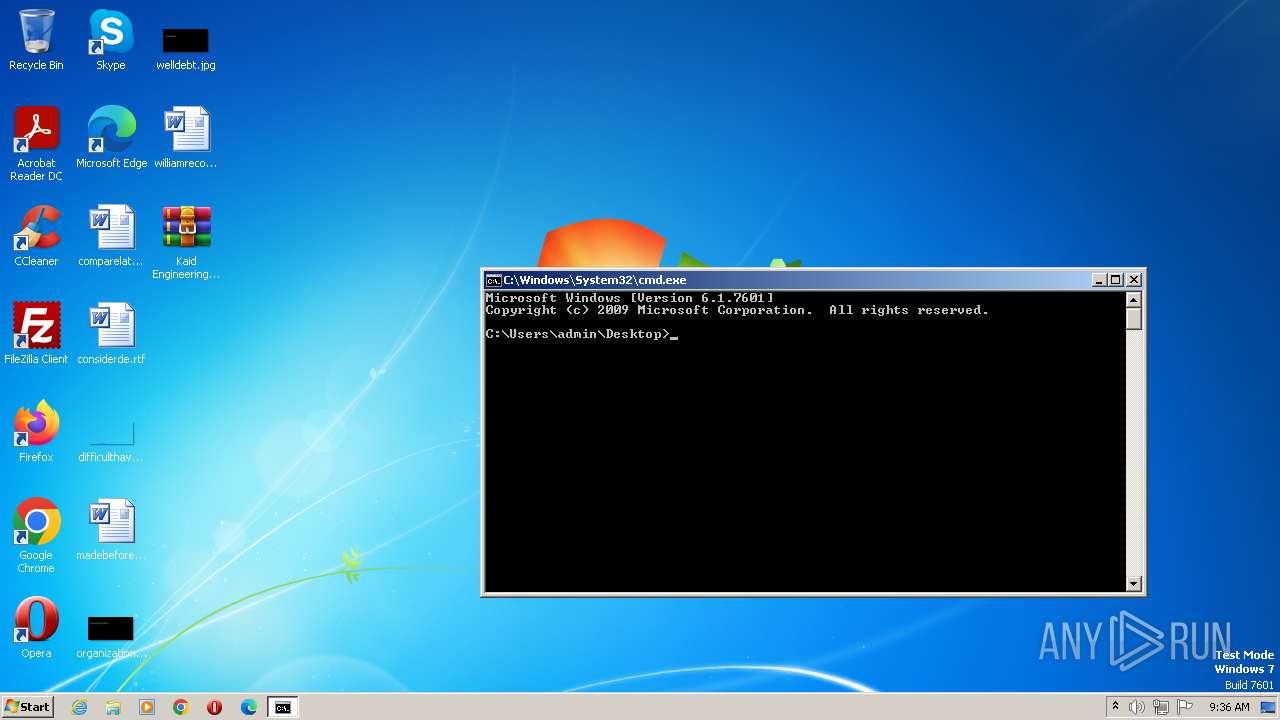Screen dimensions: 1280x720
Task: Click the Show desktop button
Action: (x=1269, y=707)
